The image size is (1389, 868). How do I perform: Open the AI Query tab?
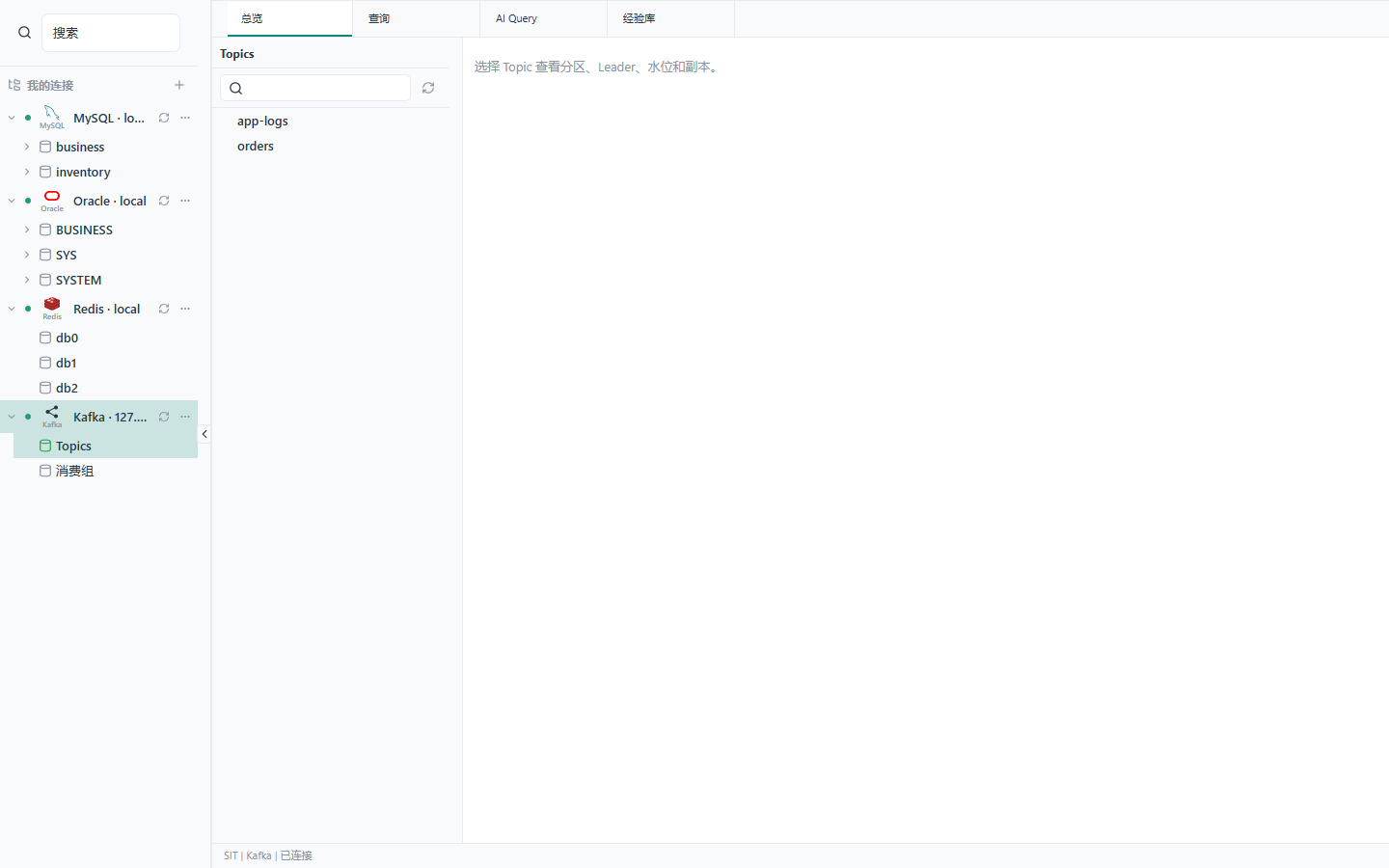click(543, 18)
